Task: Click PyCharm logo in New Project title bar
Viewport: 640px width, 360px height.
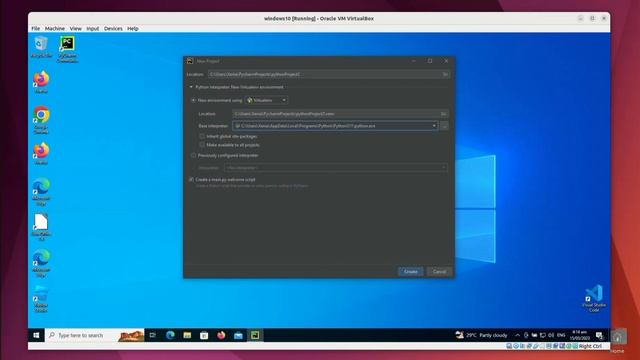Action: [x=190, y=61]
